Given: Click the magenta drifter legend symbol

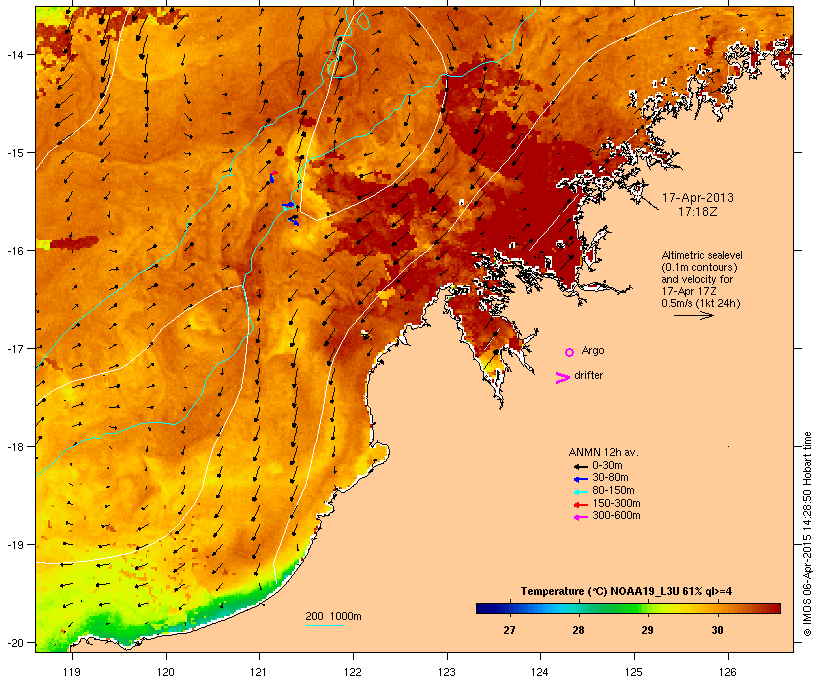Looking at the screenshot, I should [562, 378].
